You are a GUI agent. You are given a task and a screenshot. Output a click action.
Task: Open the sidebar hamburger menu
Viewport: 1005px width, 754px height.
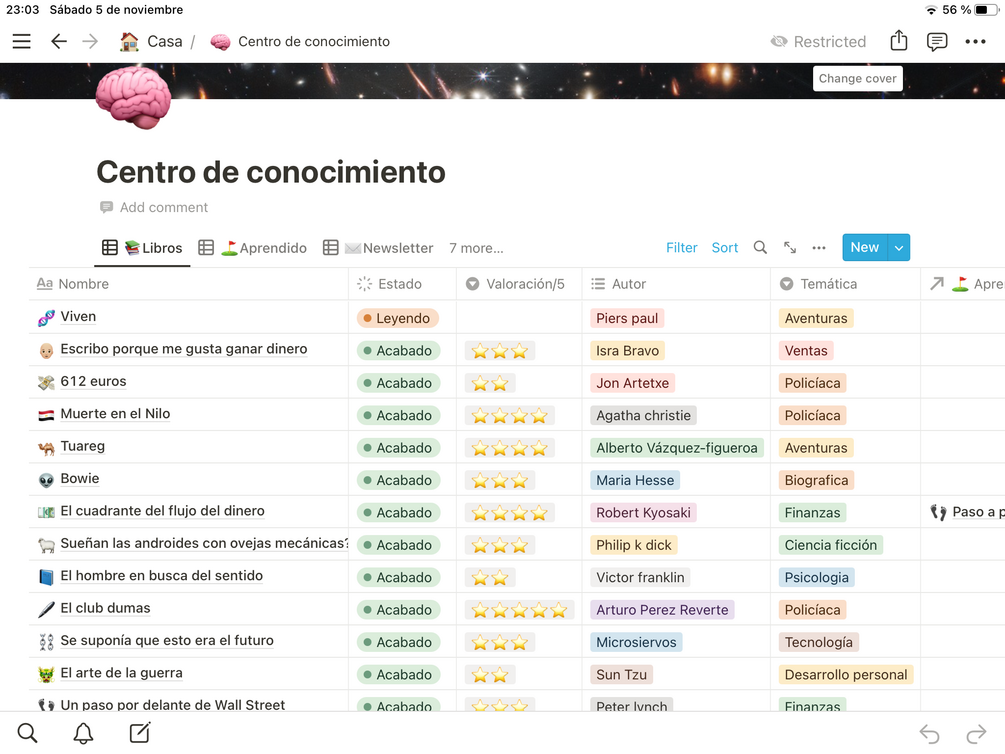[x=22, y=42]
